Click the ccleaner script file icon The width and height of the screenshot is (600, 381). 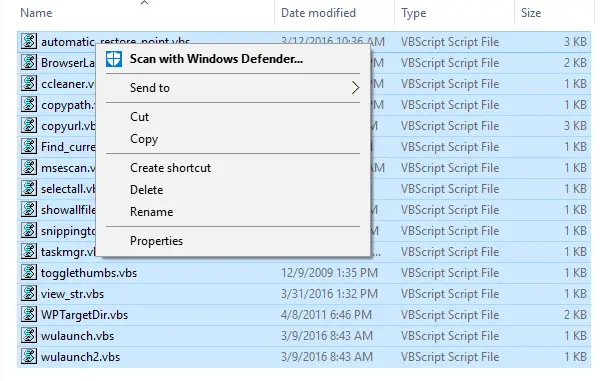point(29,83)
